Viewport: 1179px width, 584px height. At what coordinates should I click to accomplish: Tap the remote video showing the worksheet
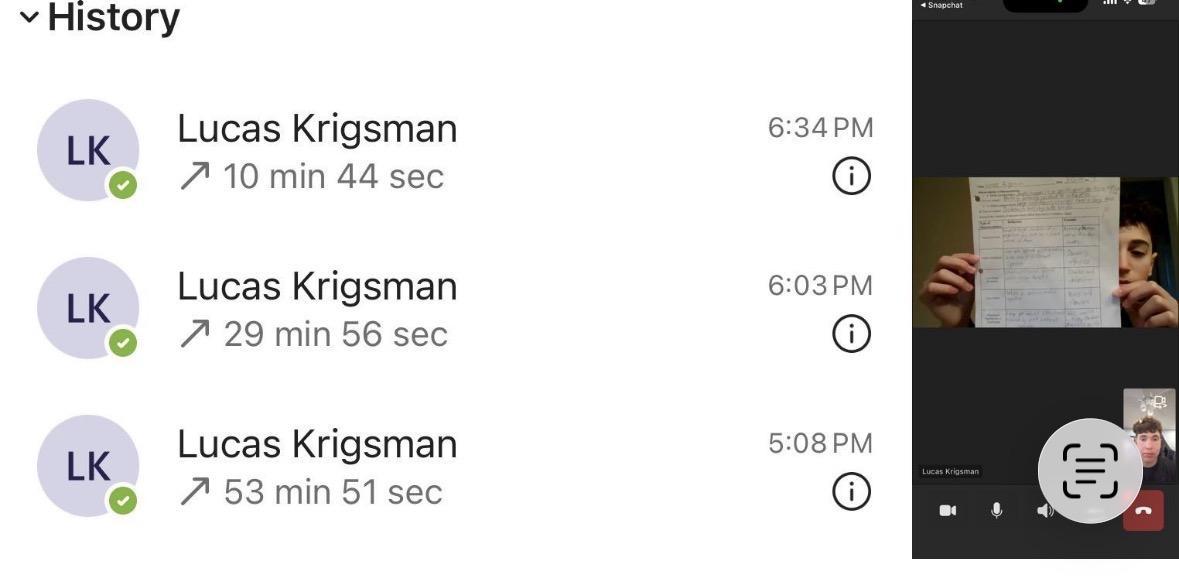pyautogui.click(x=1045, y=252)
